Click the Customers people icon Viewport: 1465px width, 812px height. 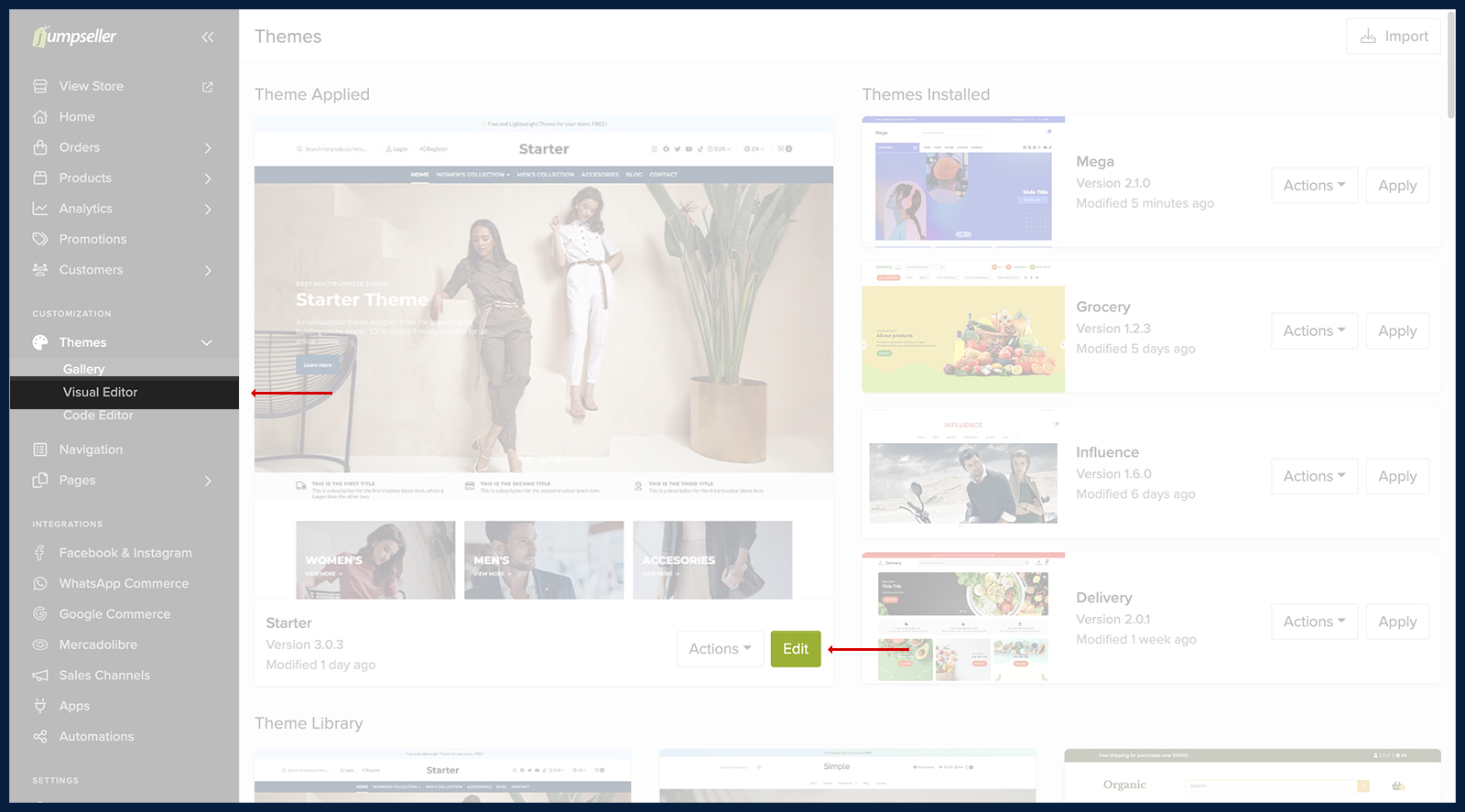tap(40, 270)
